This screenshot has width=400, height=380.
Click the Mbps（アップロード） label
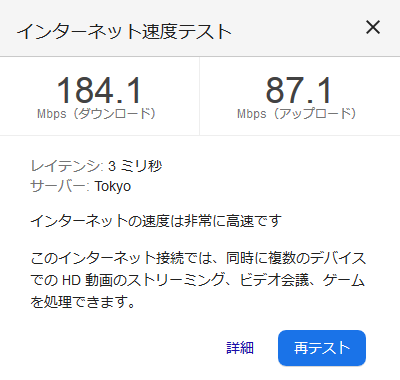coord(297,114)
